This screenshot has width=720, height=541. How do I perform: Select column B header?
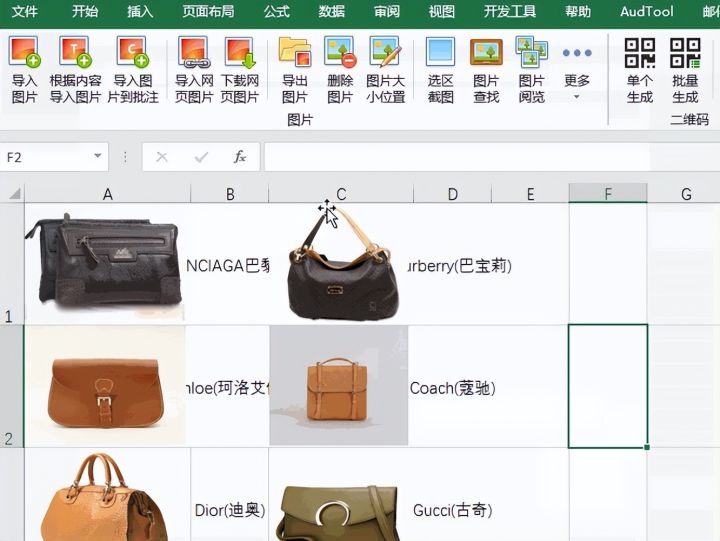[230, 194]
